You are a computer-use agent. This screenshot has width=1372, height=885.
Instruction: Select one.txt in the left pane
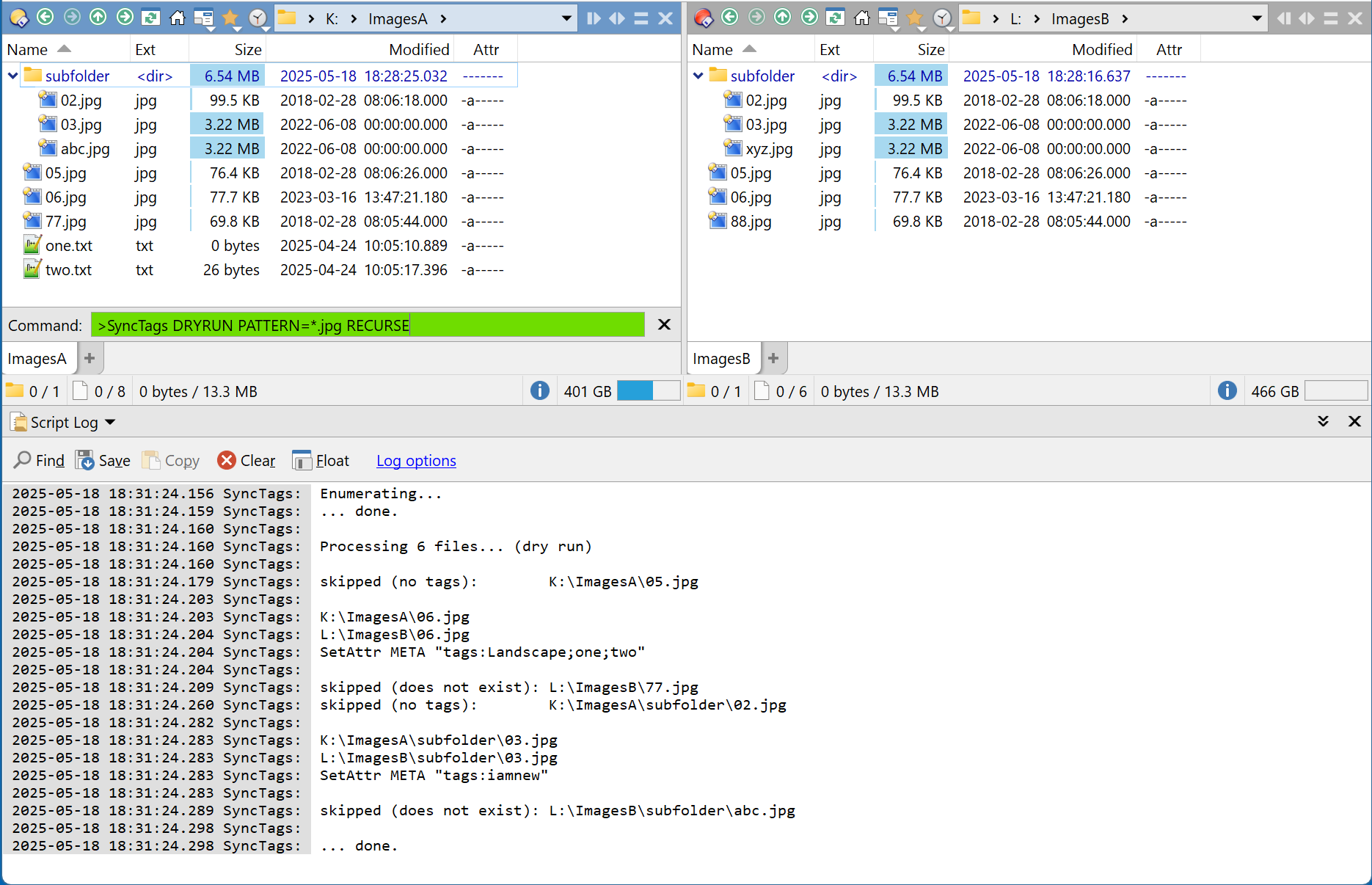coord(69,246)
